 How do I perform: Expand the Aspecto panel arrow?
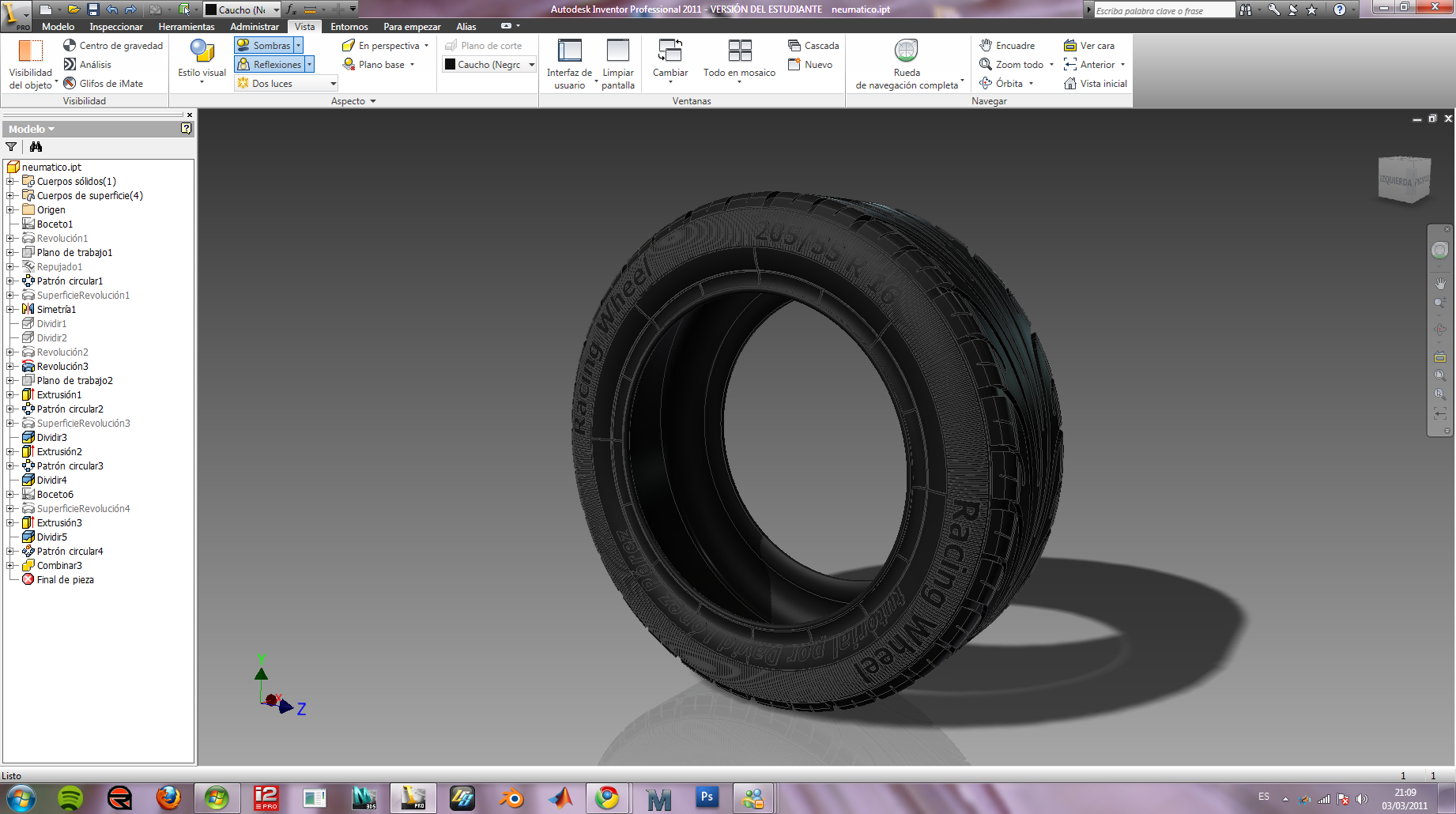(x=373, y=101)
